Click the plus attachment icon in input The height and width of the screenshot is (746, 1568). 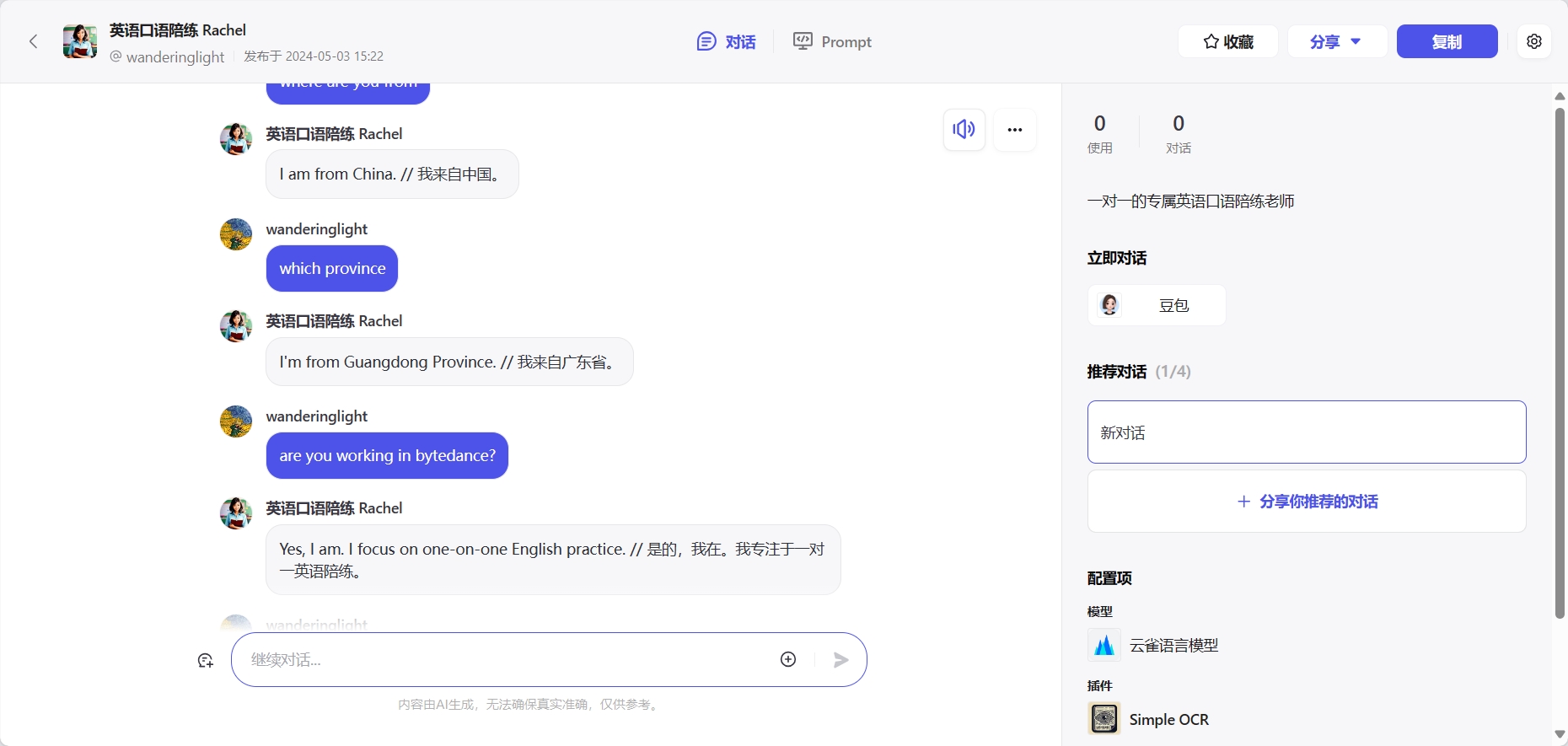[x=788, y=659]
